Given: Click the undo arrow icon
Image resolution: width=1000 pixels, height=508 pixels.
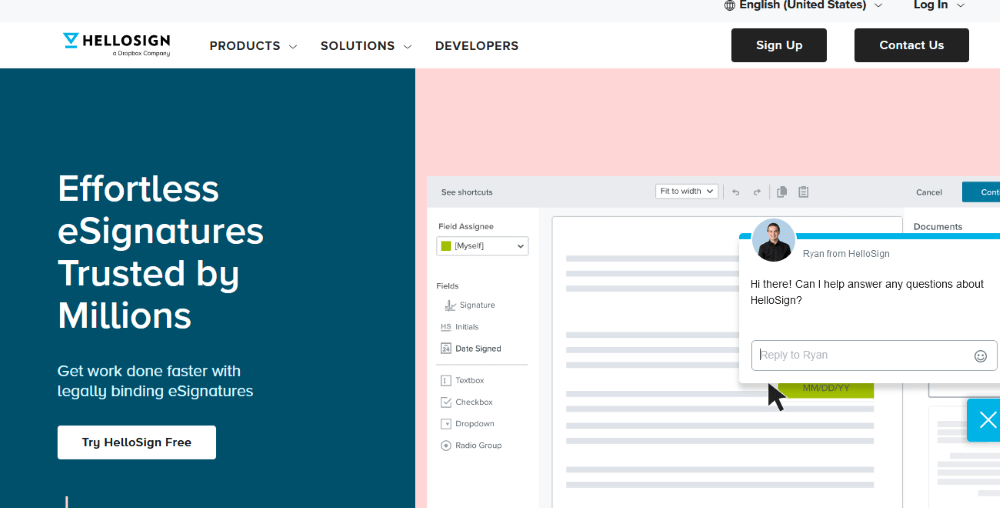Looking at the screenshot, I should tap(735, 192).
